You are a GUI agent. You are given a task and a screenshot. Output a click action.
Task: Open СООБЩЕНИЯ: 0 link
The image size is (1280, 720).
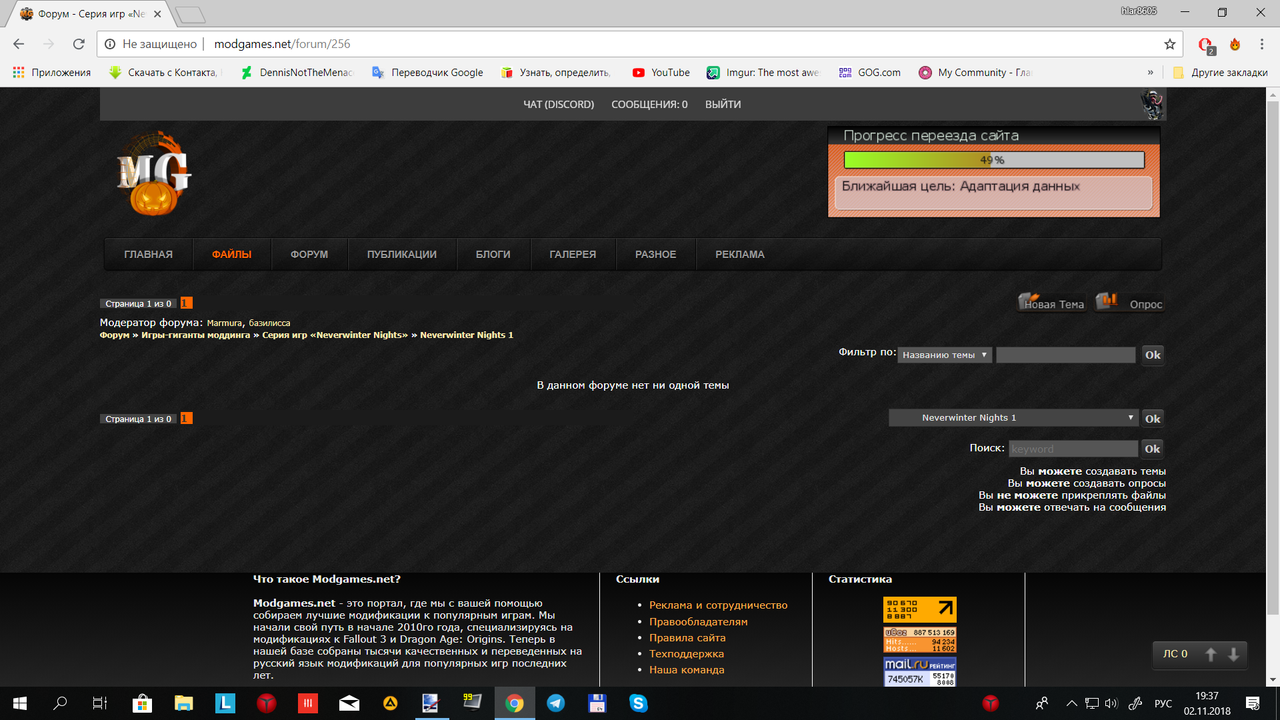click(x=649, y=104)
